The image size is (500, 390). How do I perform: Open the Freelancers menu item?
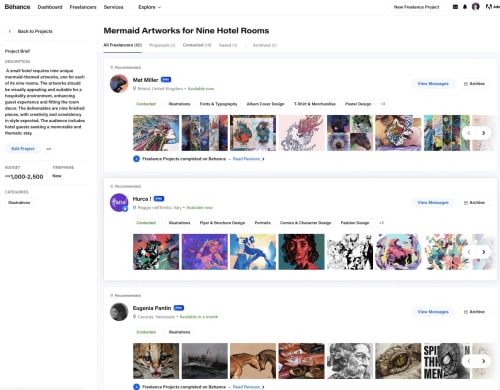[83, 7]
